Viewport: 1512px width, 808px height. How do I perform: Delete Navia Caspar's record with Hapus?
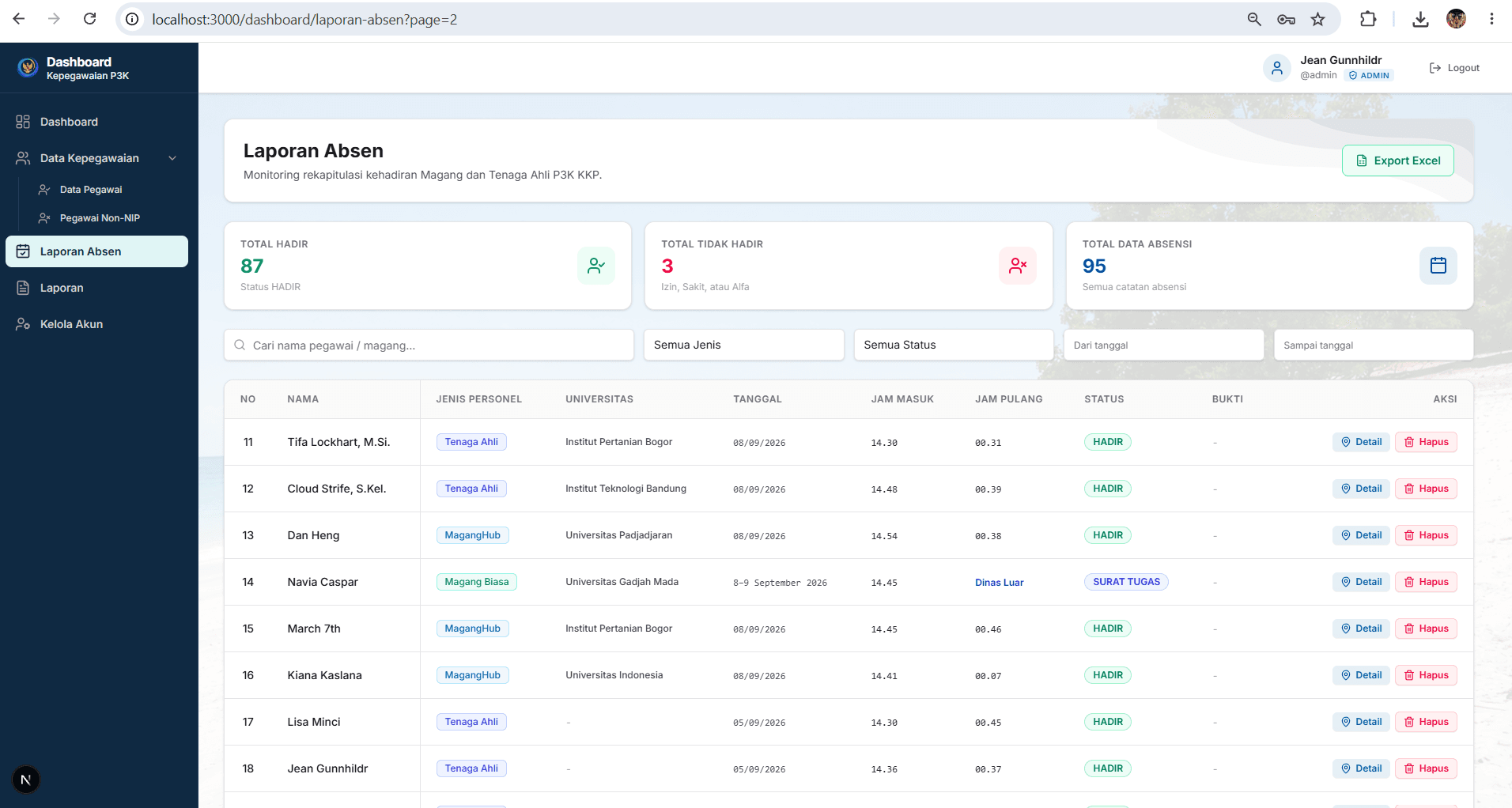coord(1426,582)
